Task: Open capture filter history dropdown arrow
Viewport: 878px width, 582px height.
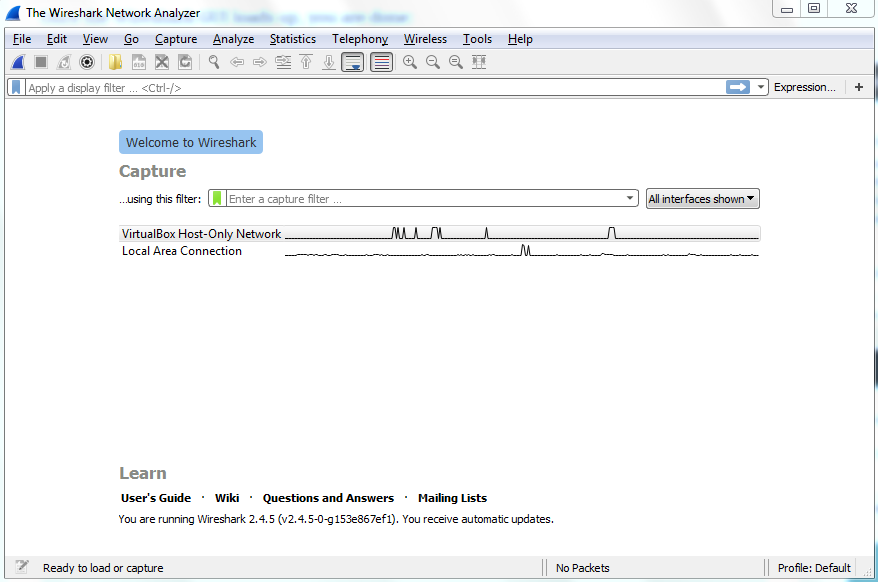Action: [x=630, y=198]
